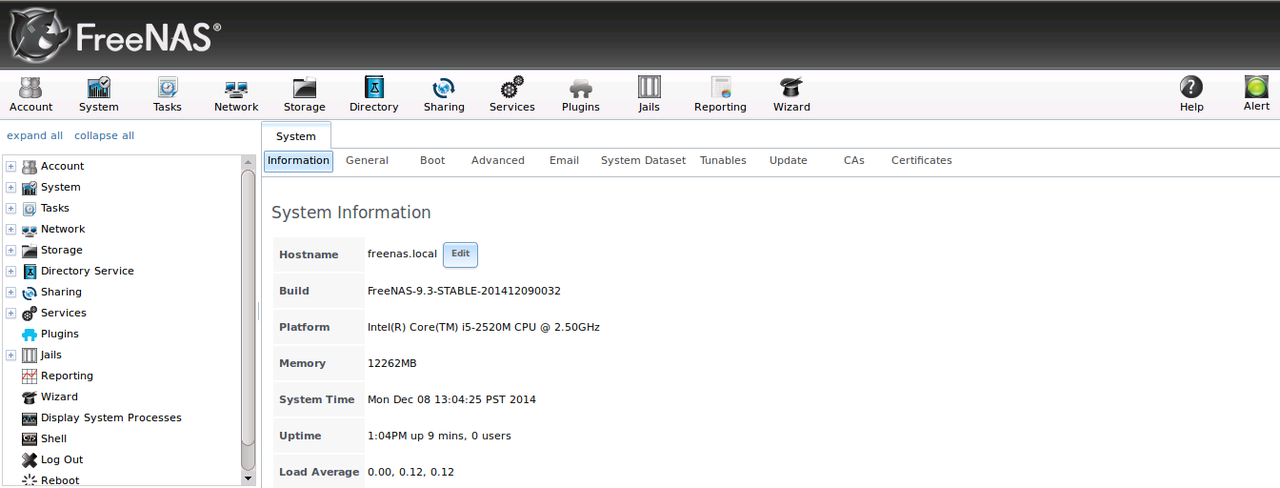Click the Tasks icon in tree

pyautogui.click(x=29, y=208)
